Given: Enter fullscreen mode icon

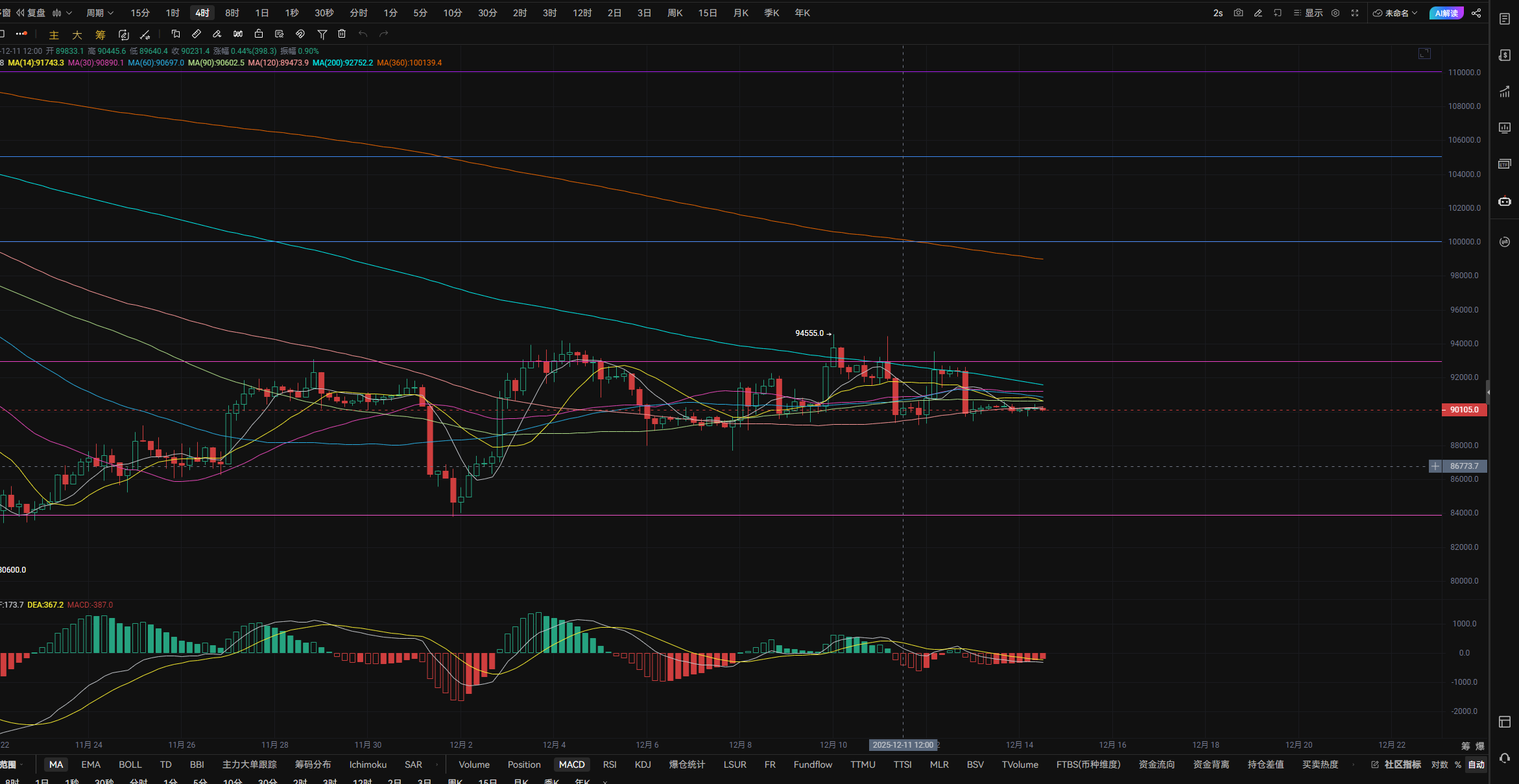Looking at the screenshot, I should click(x=1355, y=13).
